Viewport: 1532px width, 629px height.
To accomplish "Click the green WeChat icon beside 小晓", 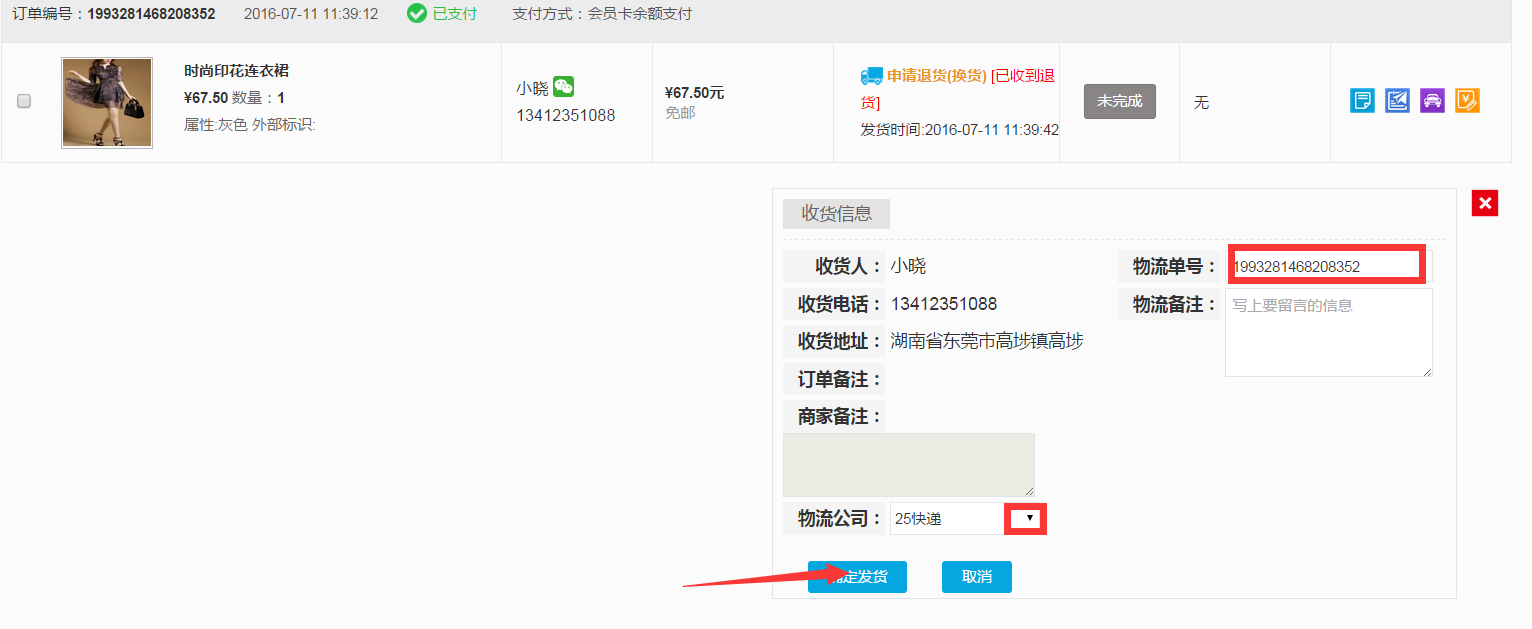I will tap(564, 87).
